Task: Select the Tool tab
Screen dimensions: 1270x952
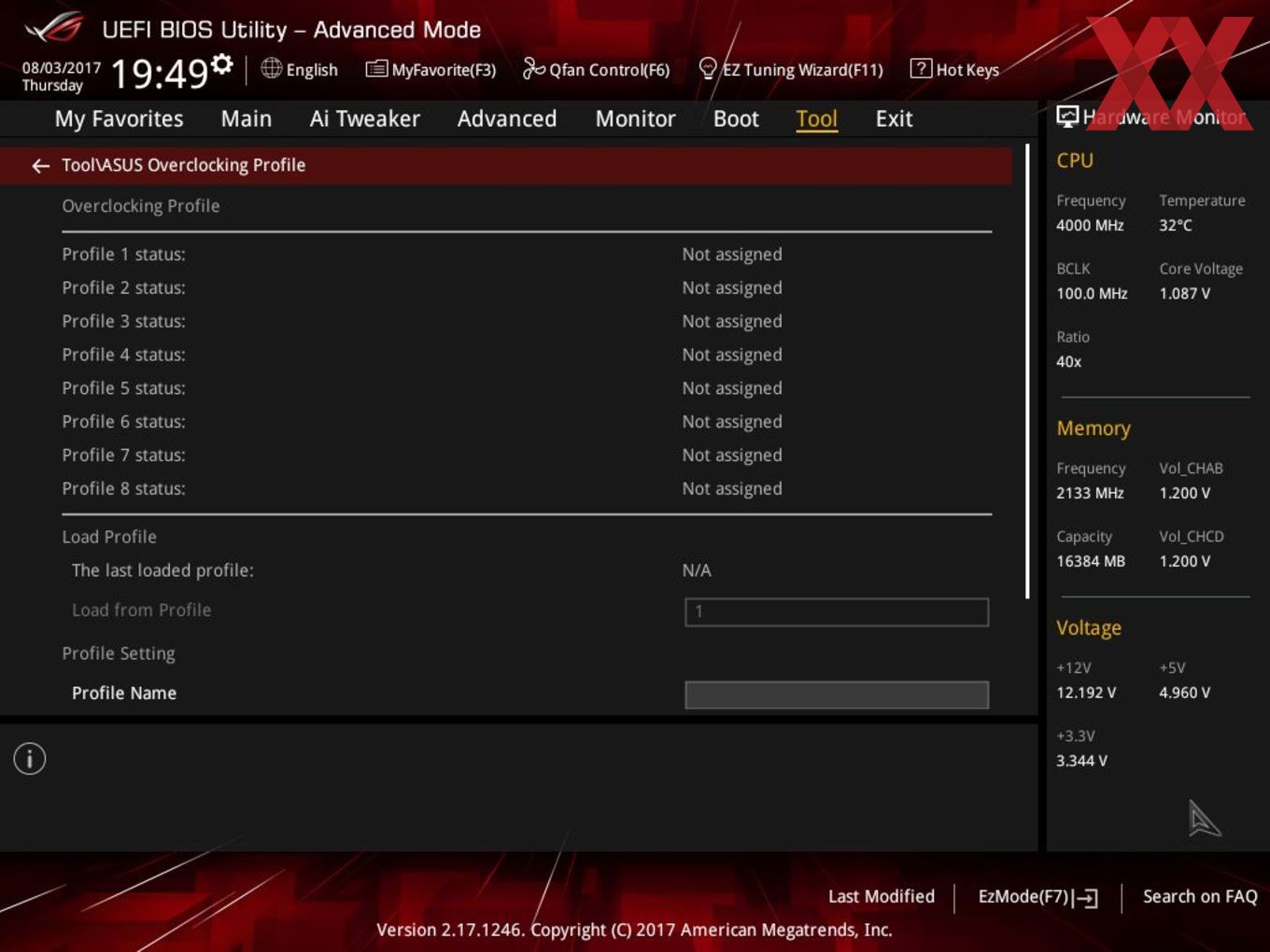Action: pos(817,119)
